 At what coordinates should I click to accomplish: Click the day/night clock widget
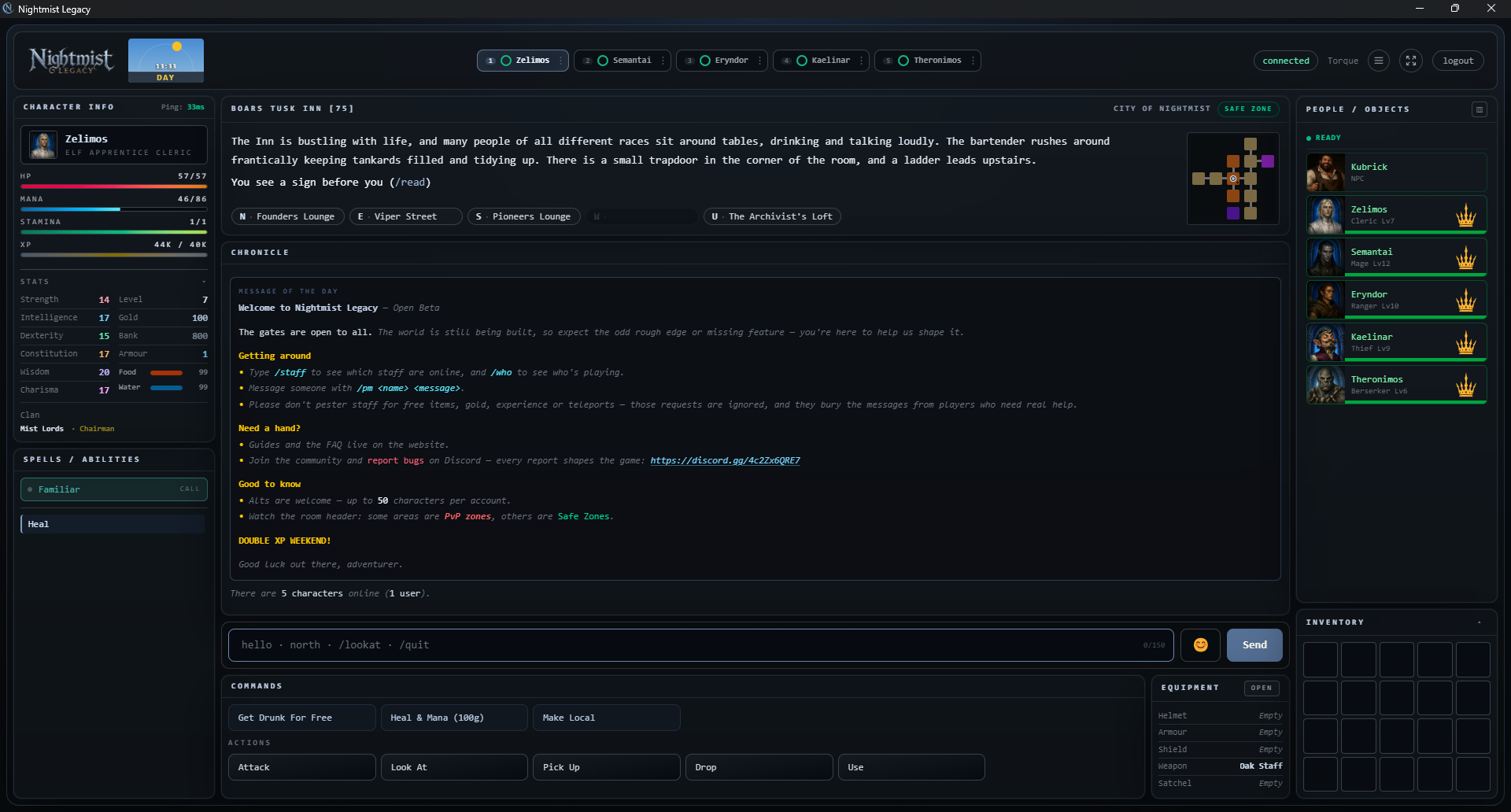166,61
